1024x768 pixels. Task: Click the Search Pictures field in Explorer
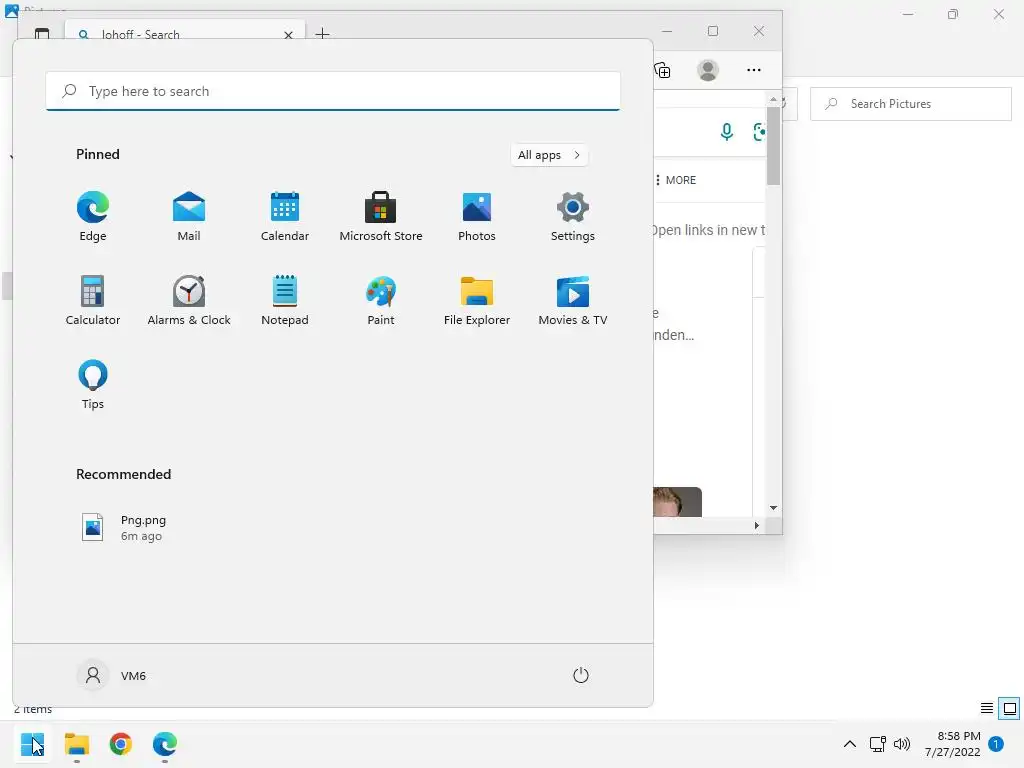[911, 104]
